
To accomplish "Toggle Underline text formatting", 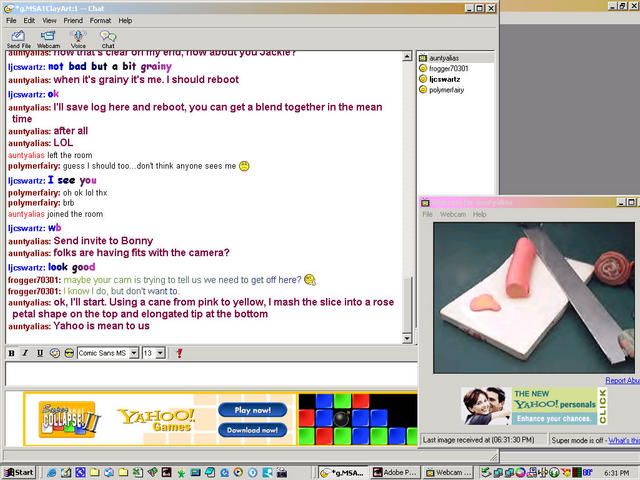I will tap(40, 353).
